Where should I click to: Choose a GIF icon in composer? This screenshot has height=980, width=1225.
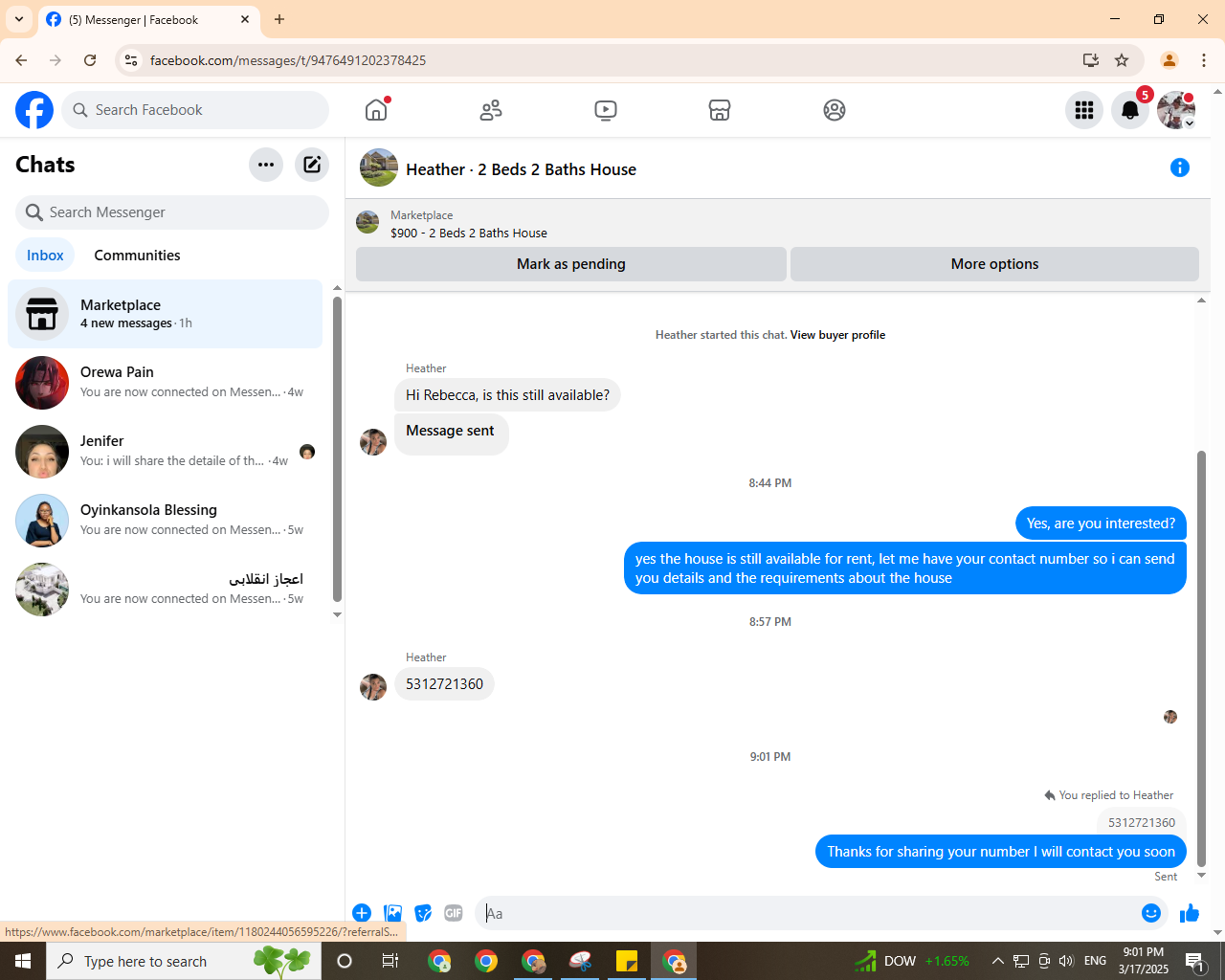(454, 913)
